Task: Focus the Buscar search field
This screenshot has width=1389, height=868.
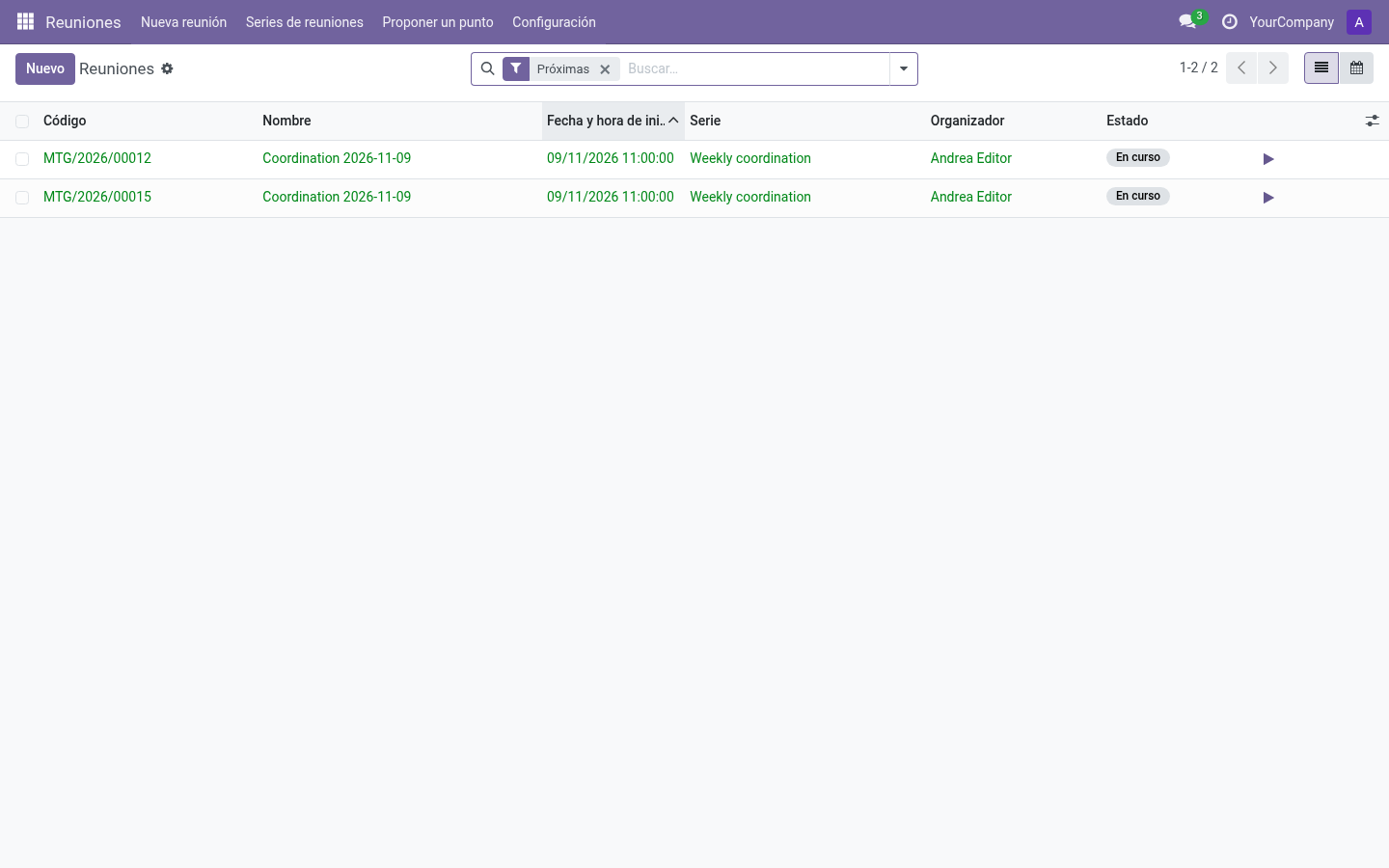Action: [x=754, y=68]
